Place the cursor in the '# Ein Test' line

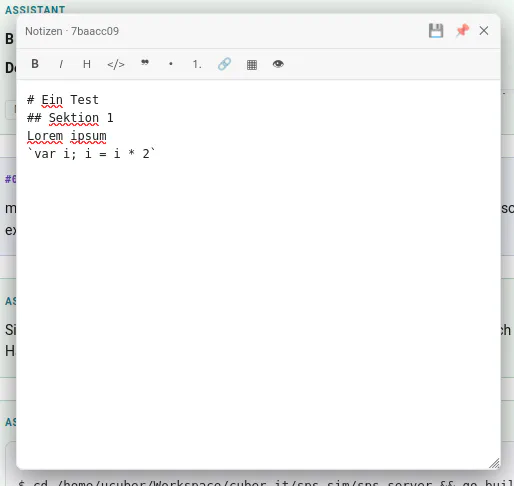coord(63,100)
